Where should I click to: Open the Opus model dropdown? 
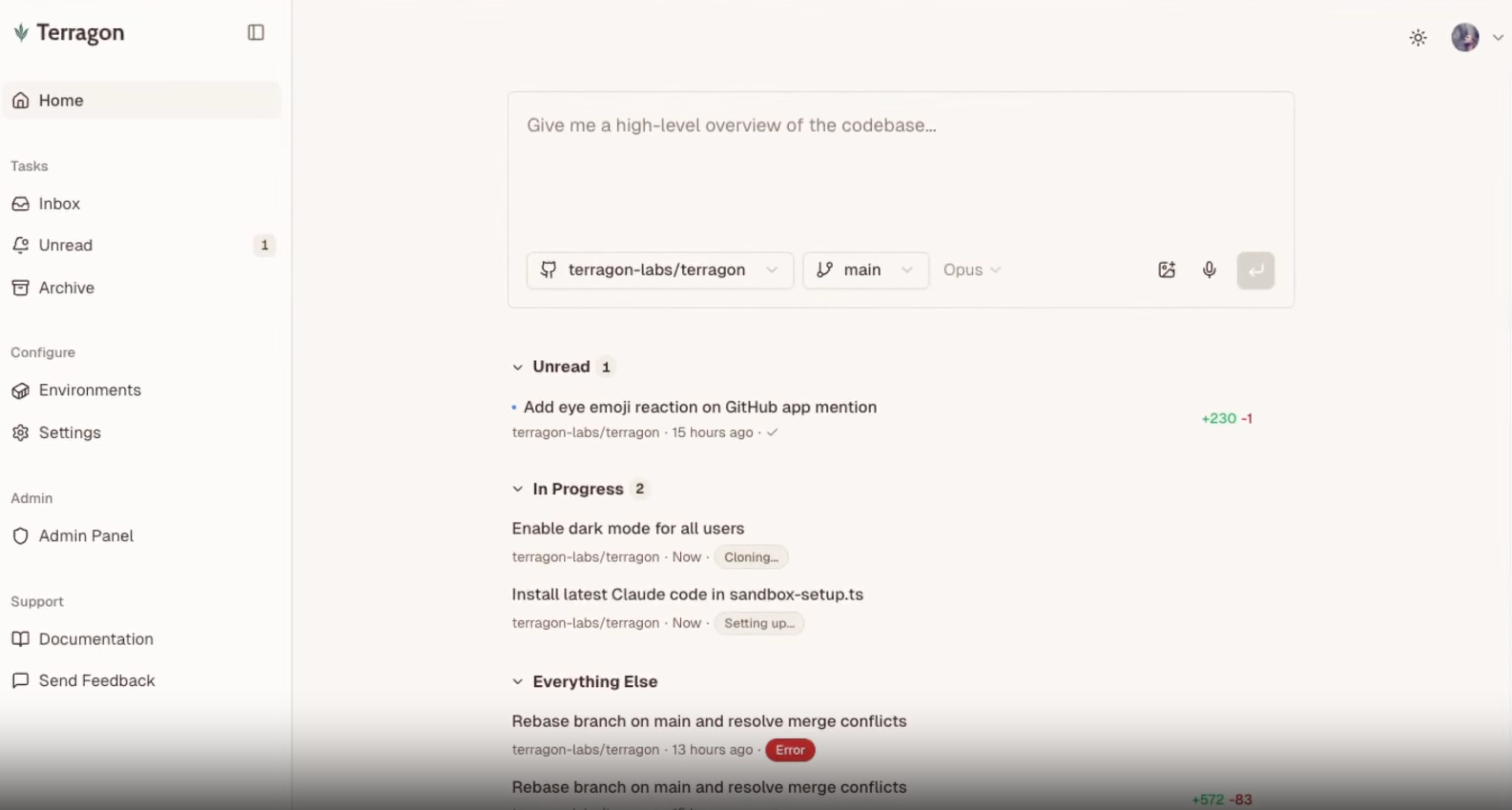click(x=971, y=270)
